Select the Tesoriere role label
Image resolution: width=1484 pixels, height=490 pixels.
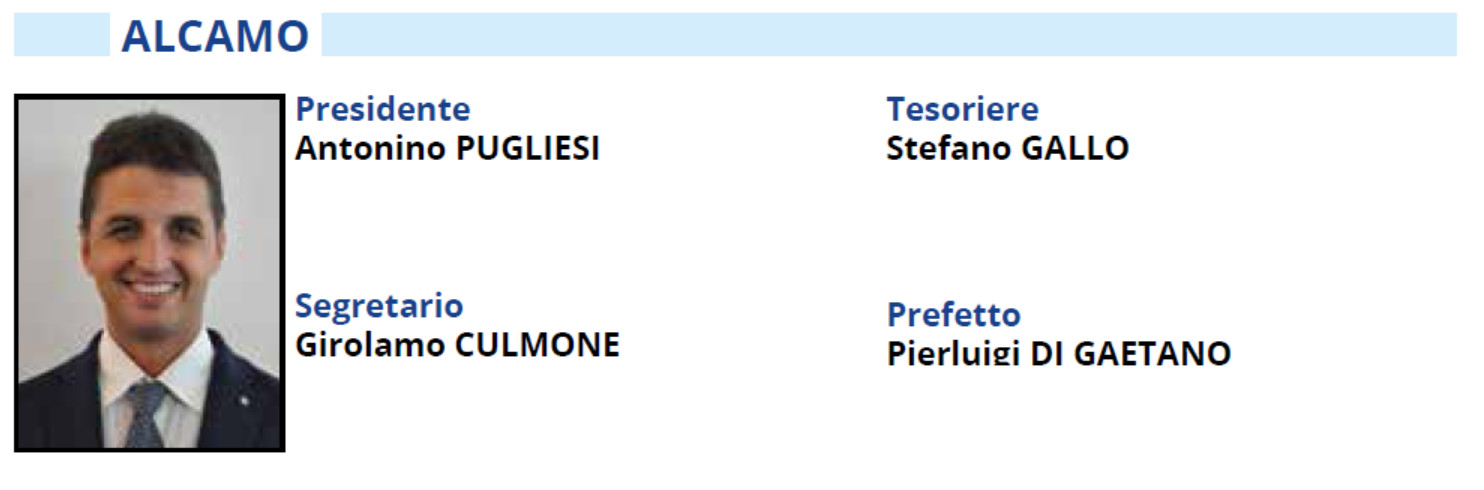[962, 108]
